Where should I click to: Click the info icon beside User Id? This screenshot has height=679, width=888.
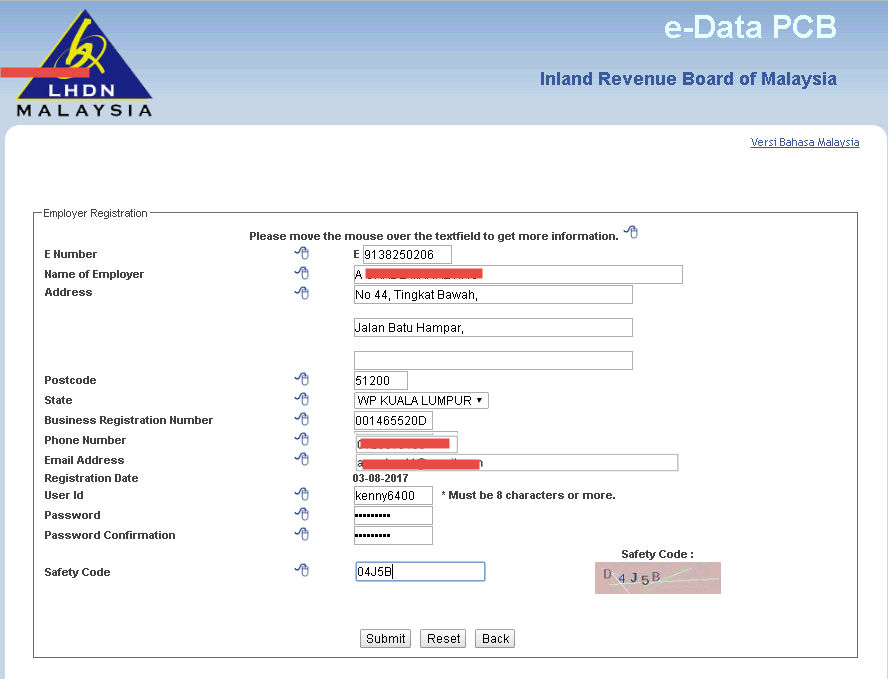coord(302,494)
